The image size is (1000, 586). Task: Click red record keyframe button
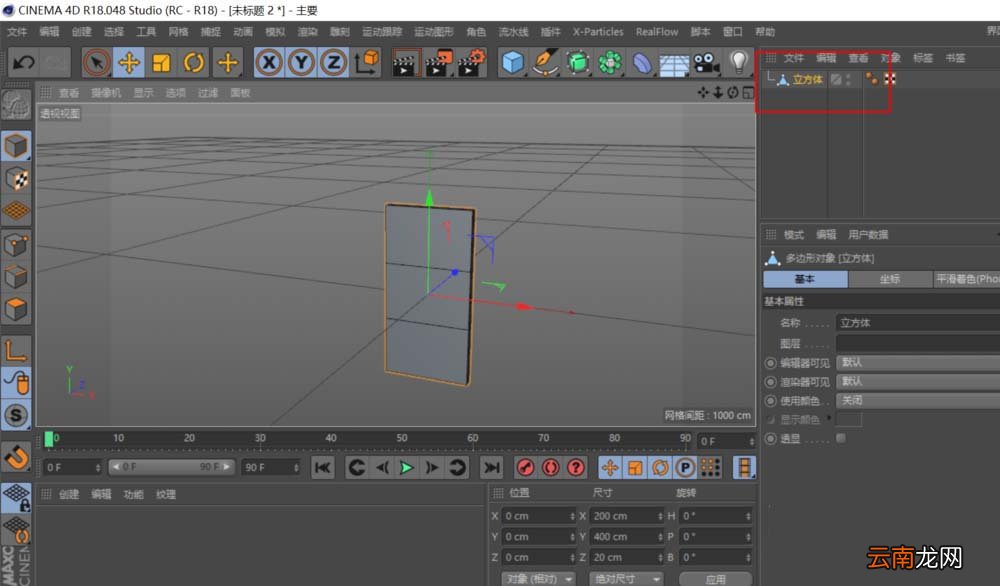pos(526,467)
